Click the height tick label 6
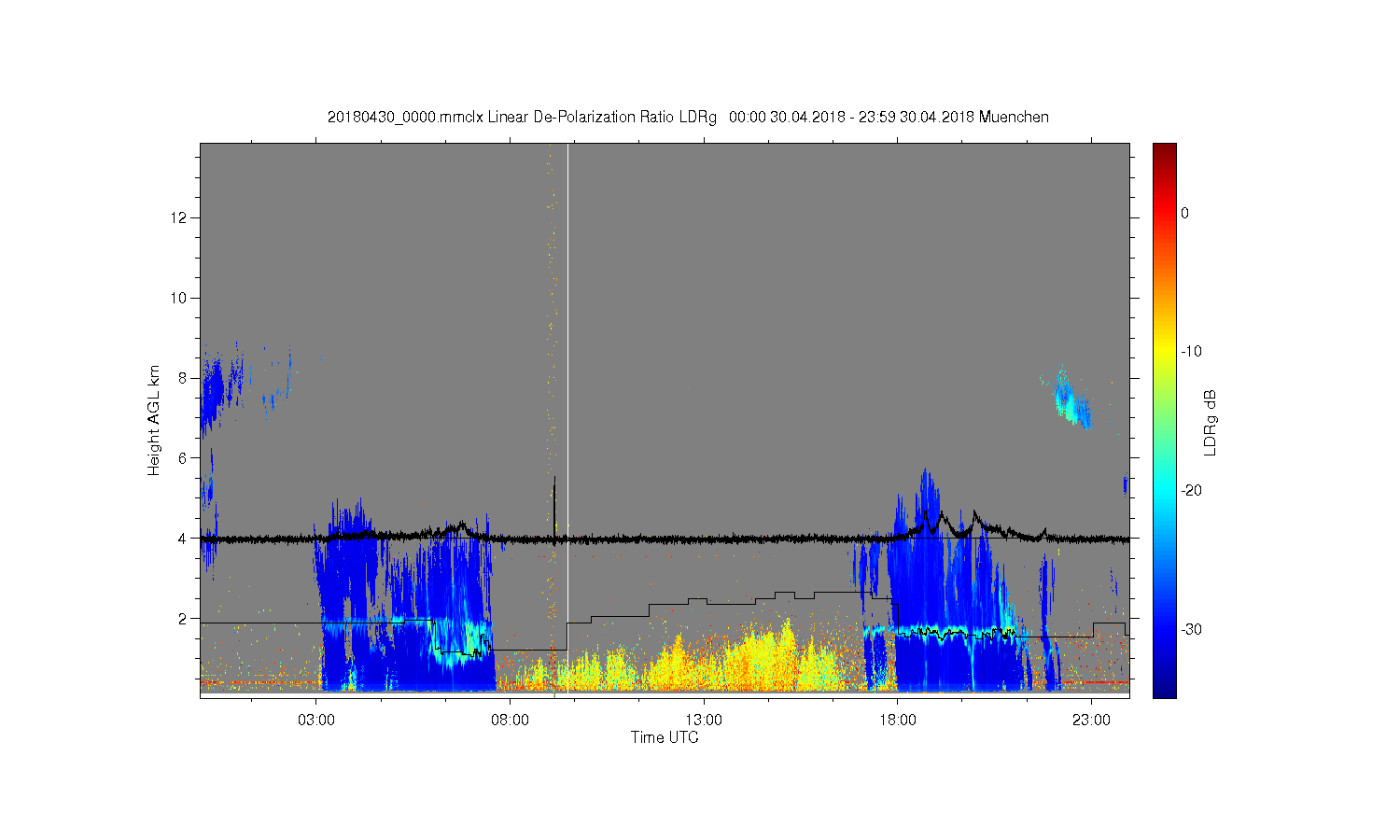 183,458
